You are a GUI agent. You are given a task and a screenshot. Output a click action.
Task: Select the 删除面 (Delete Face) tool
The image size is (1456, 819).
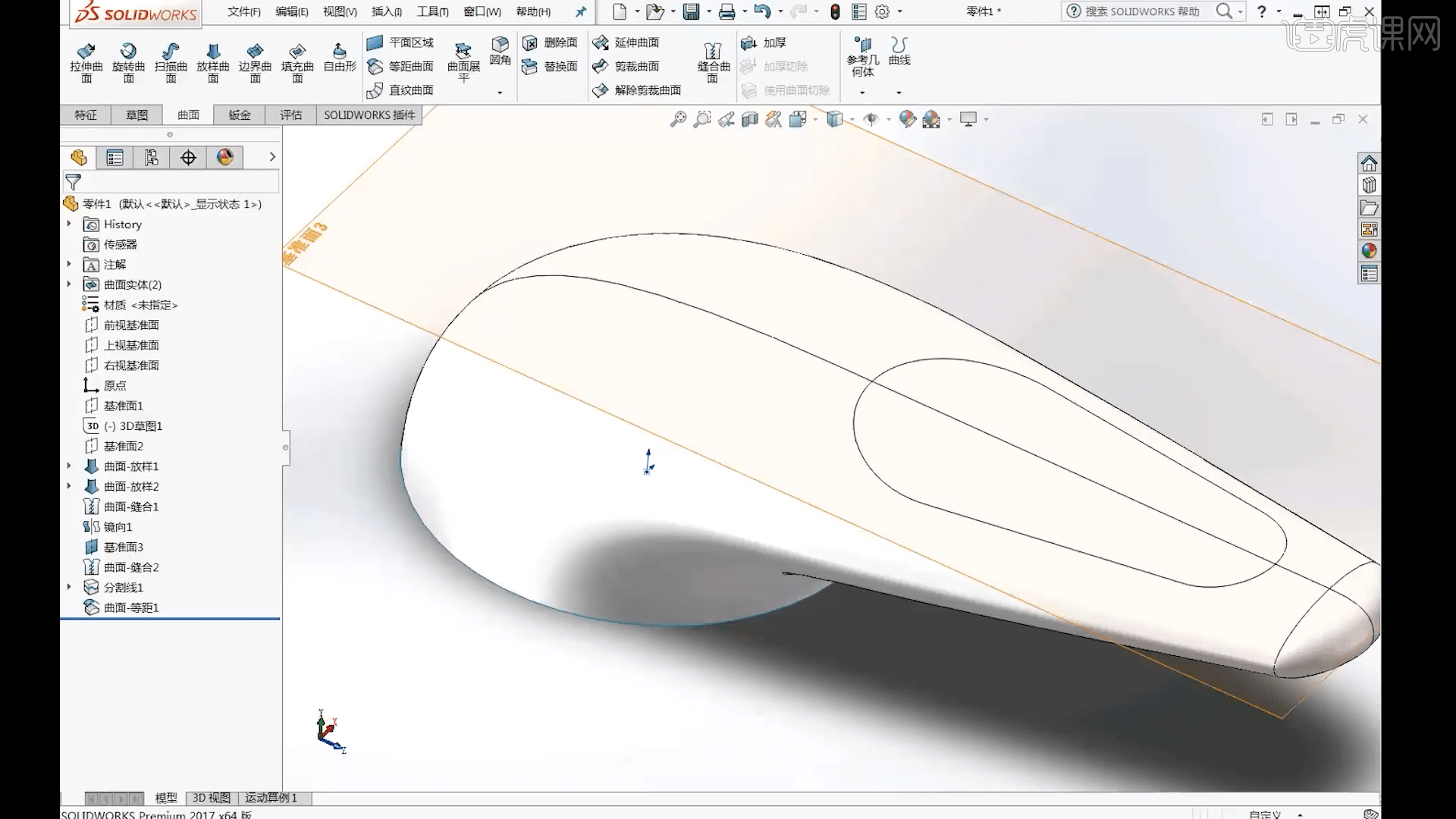(x=551, y=42)
